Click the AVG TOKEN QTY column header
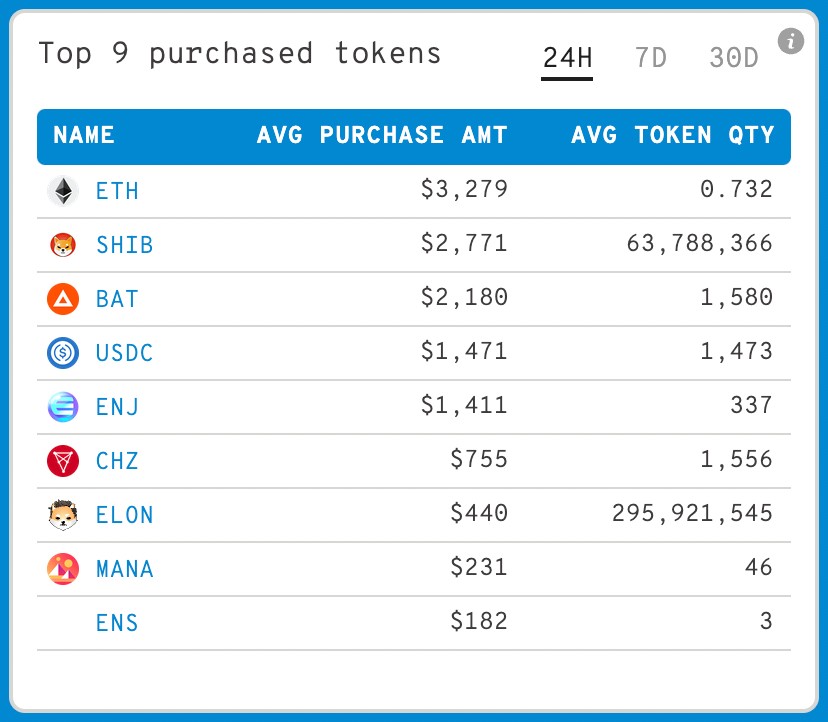 (x=673, y=135)
